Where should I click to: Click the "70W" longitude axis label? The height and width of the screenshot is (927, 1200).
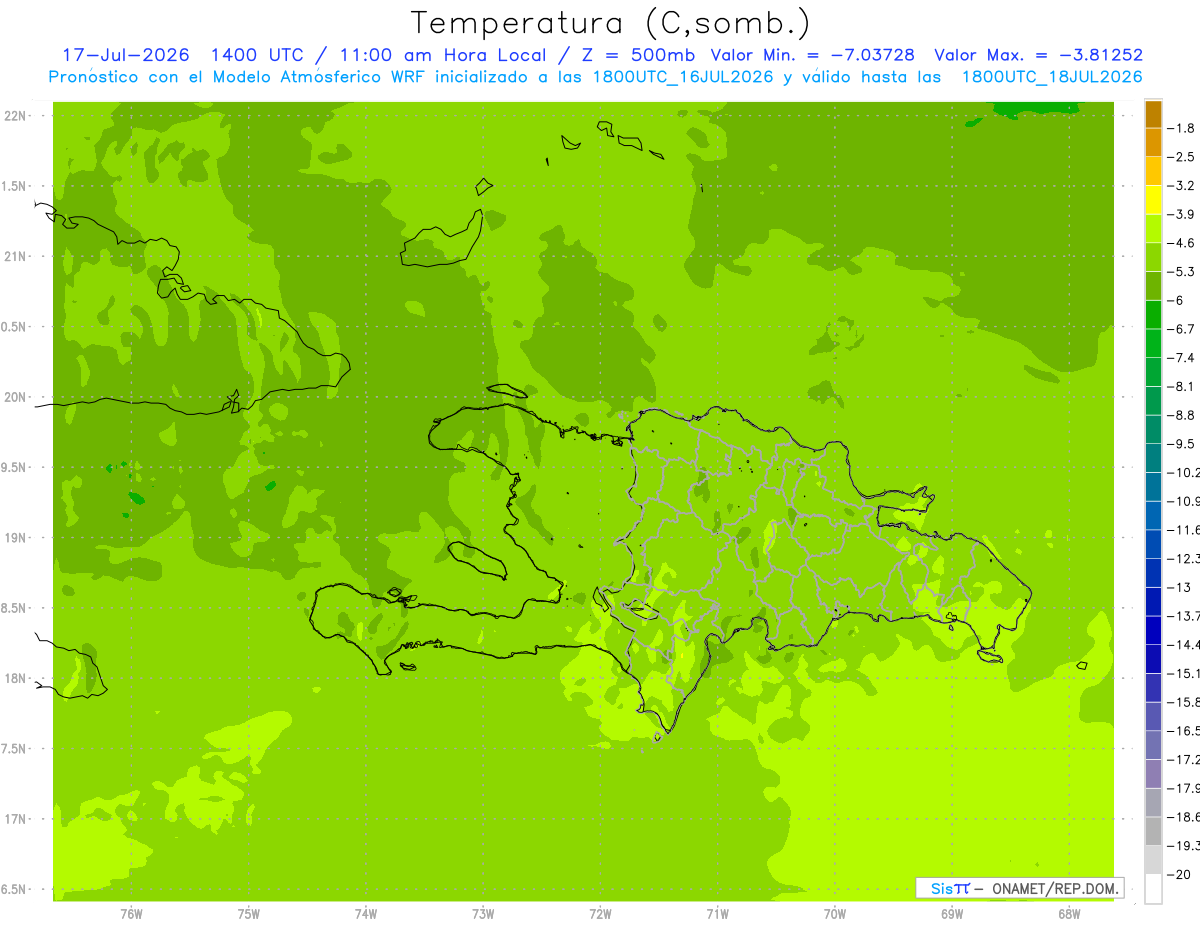coord(835,914)
